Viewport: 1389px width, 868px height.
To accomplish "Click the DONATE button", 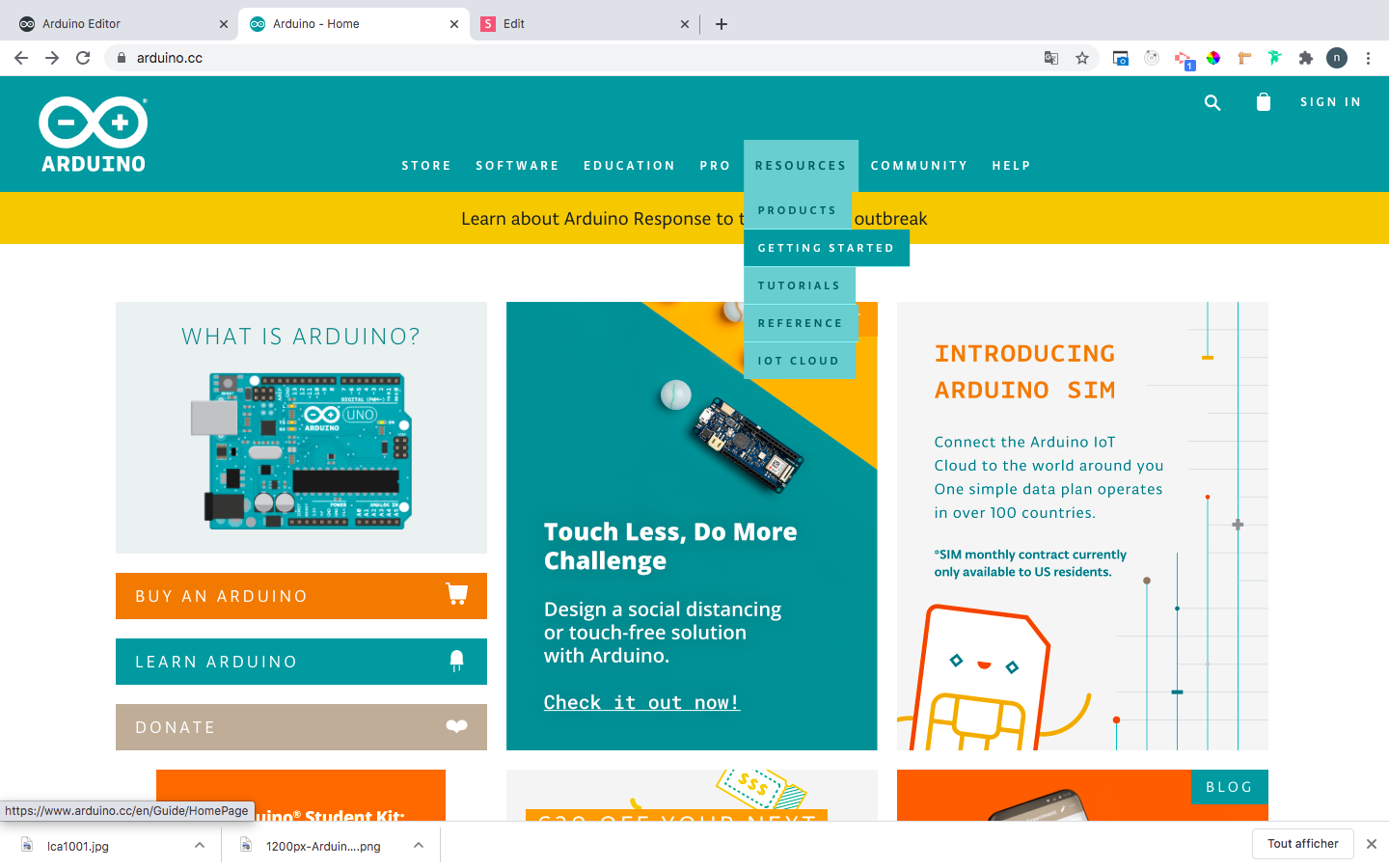I will (301, 727).
